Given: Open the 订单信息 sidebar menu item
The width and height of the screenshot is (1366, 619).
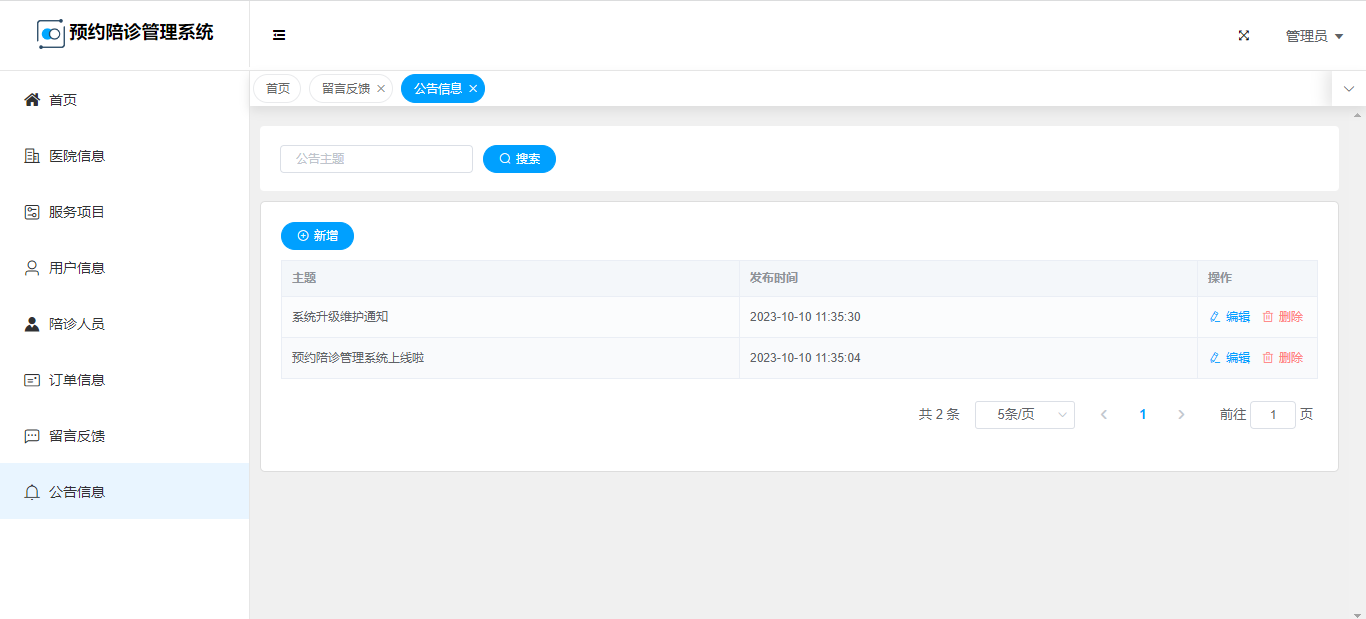Looking at the screenshot, I should click(x=77, y=380).
